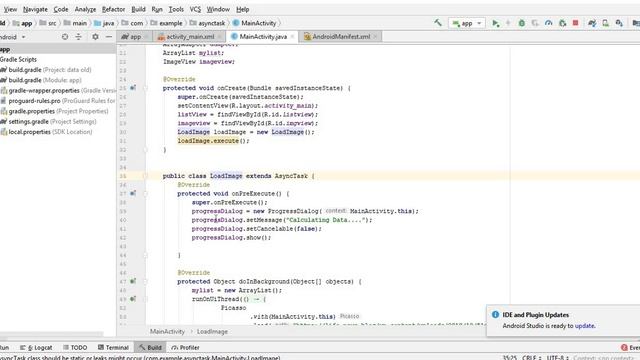Click Attach Debugger to Android Process icon
This screenshot has height=360, width=640.
[x=562, y=23]
